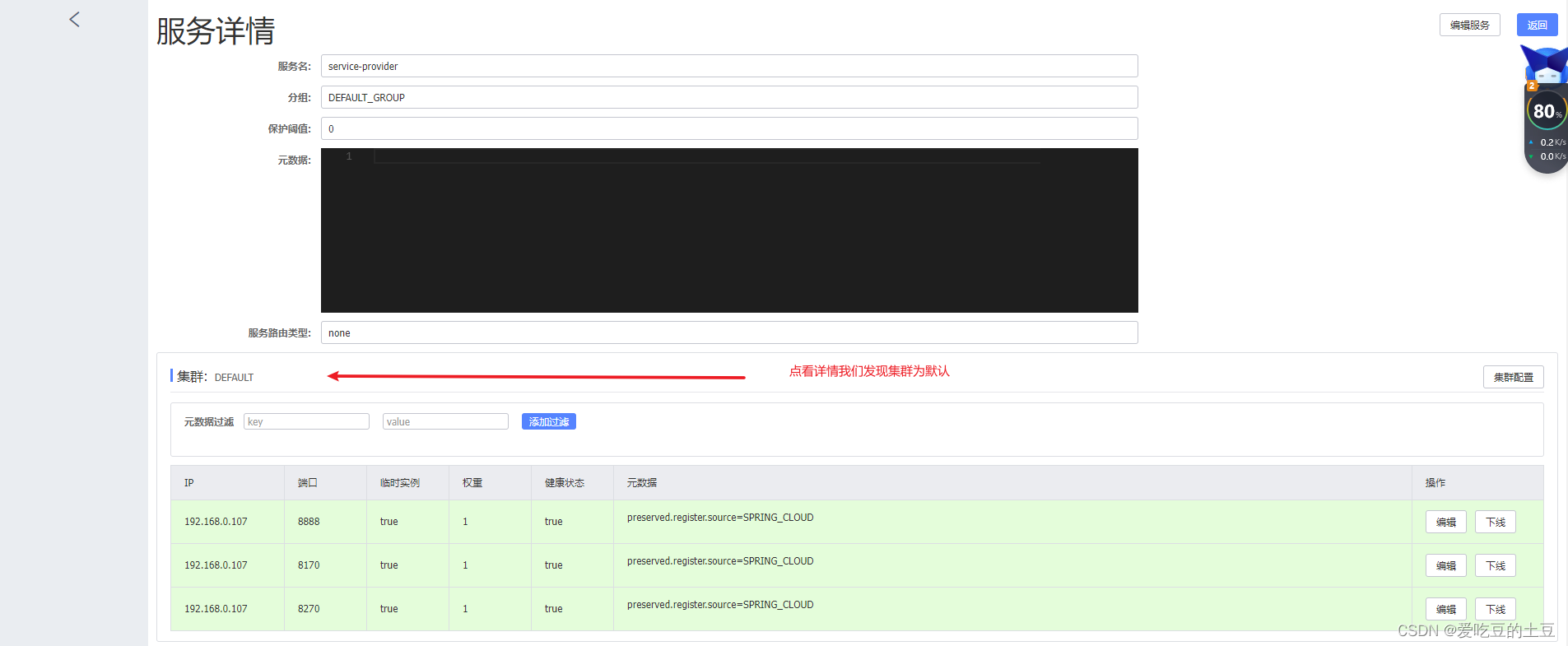Click metadata text in port 8170 row
This screenshot has width=1568, height=646.
coord(720,561)
